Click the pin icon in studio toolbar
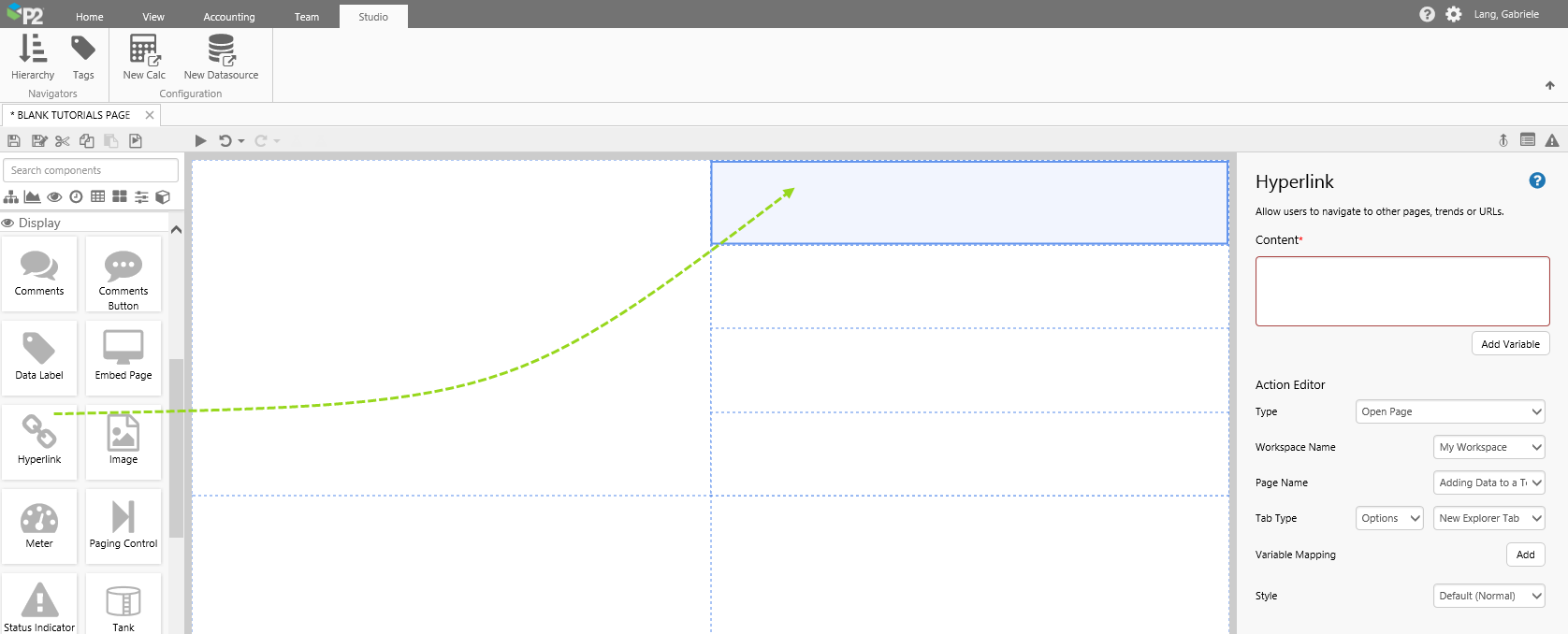The image size is (1568, 634). [x=1503, y=140]
